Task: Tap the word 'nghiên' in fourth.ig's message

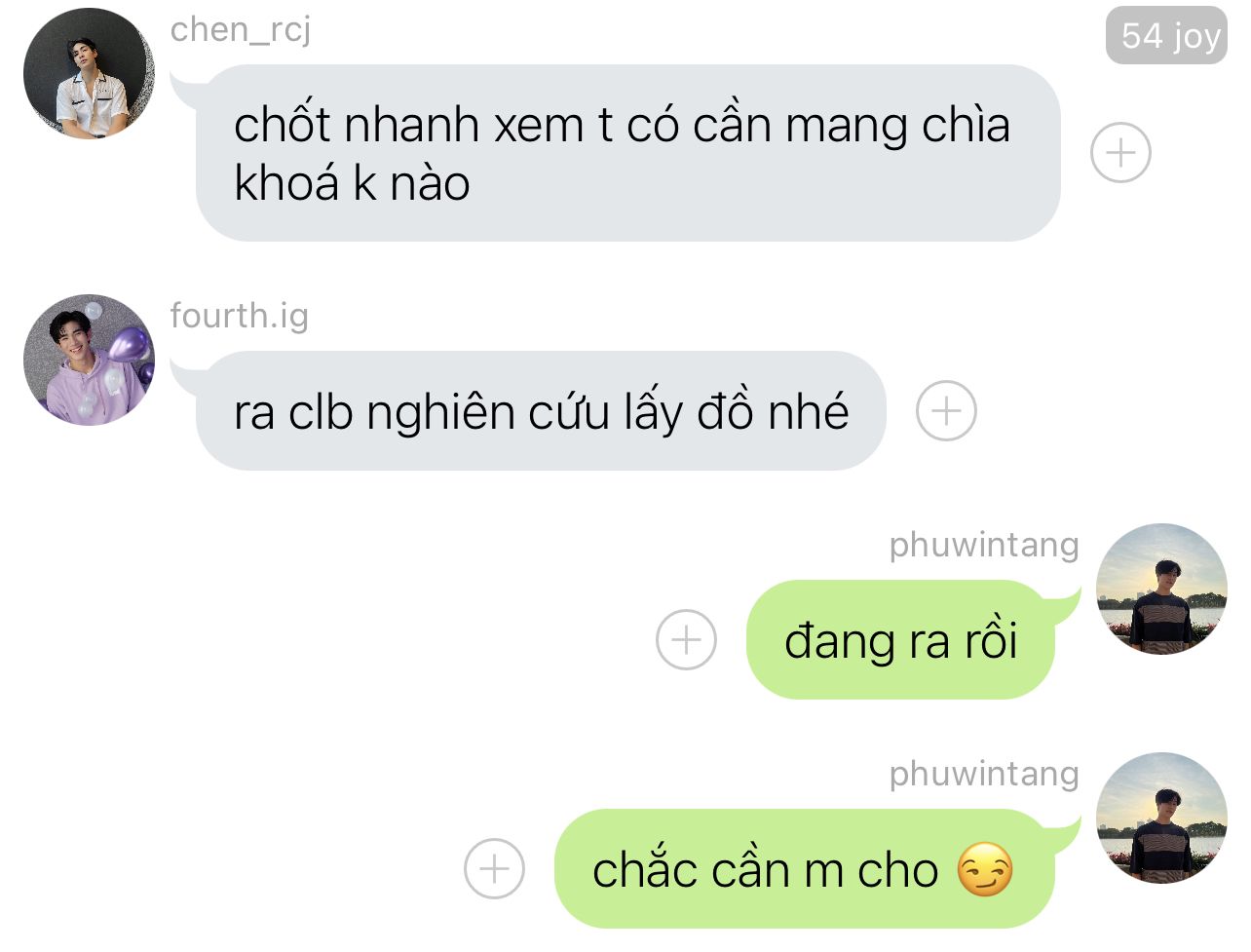Action: pyautogui.click(x=444, y=413)
